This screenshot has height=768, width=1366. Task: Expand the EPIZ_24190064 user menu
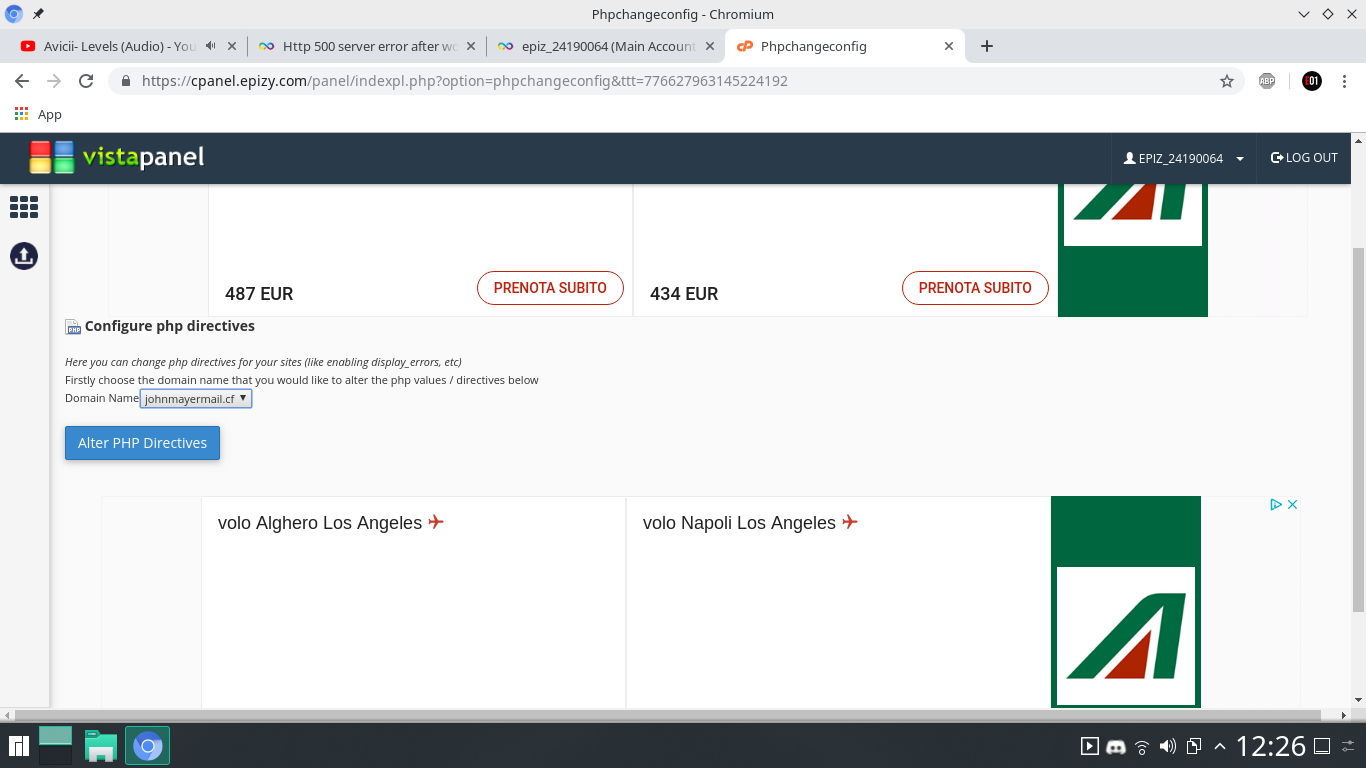(1184, 158)
